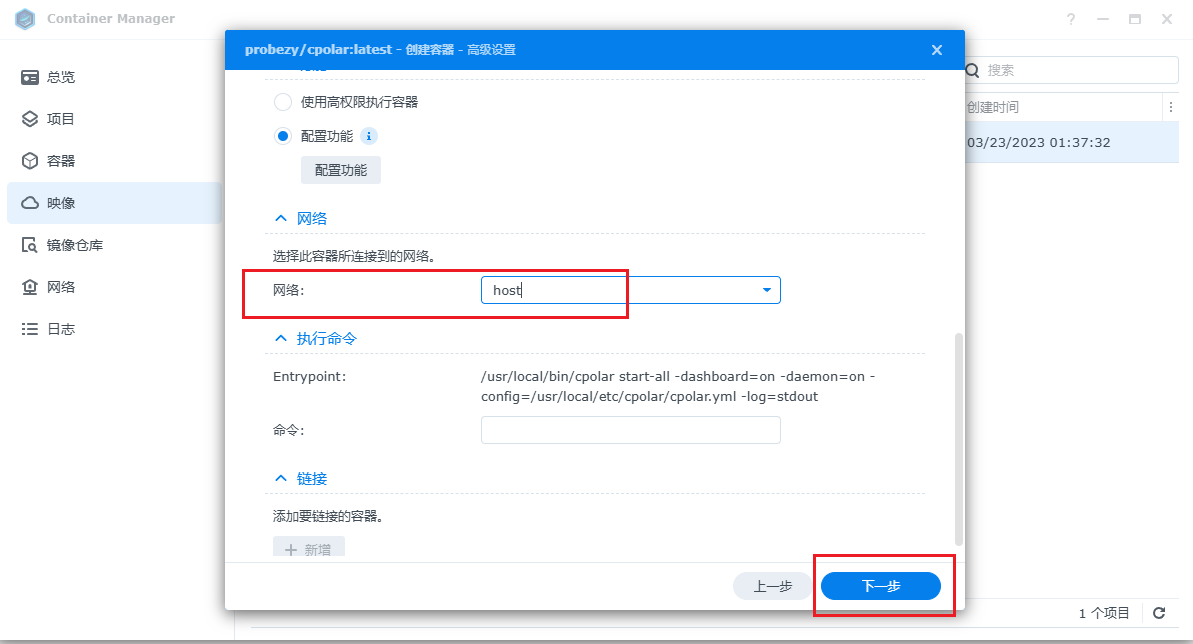
Task: Select 使用高权限执行容器 radio option
Action: (x=283, y=102)
